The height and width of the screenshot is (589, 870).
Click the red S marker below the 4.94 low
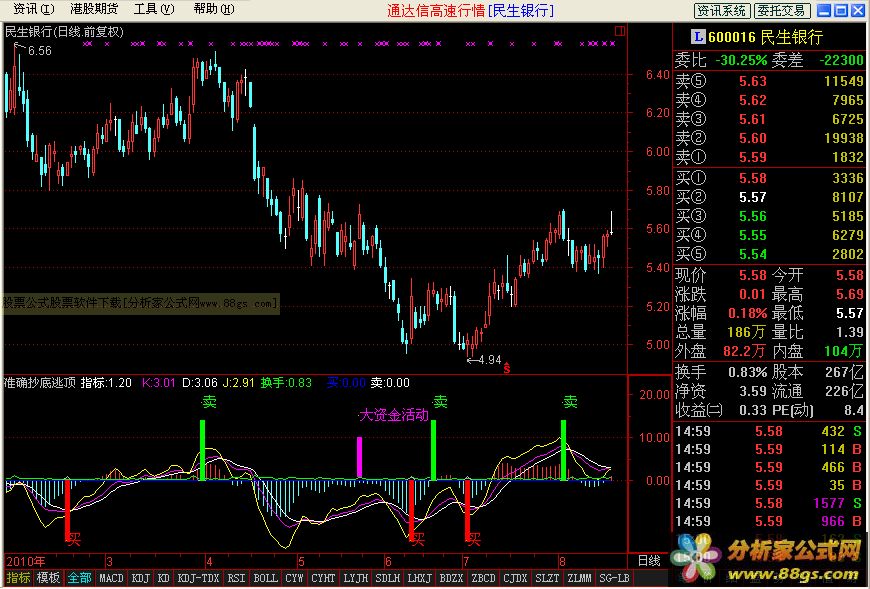click(507, 368)
